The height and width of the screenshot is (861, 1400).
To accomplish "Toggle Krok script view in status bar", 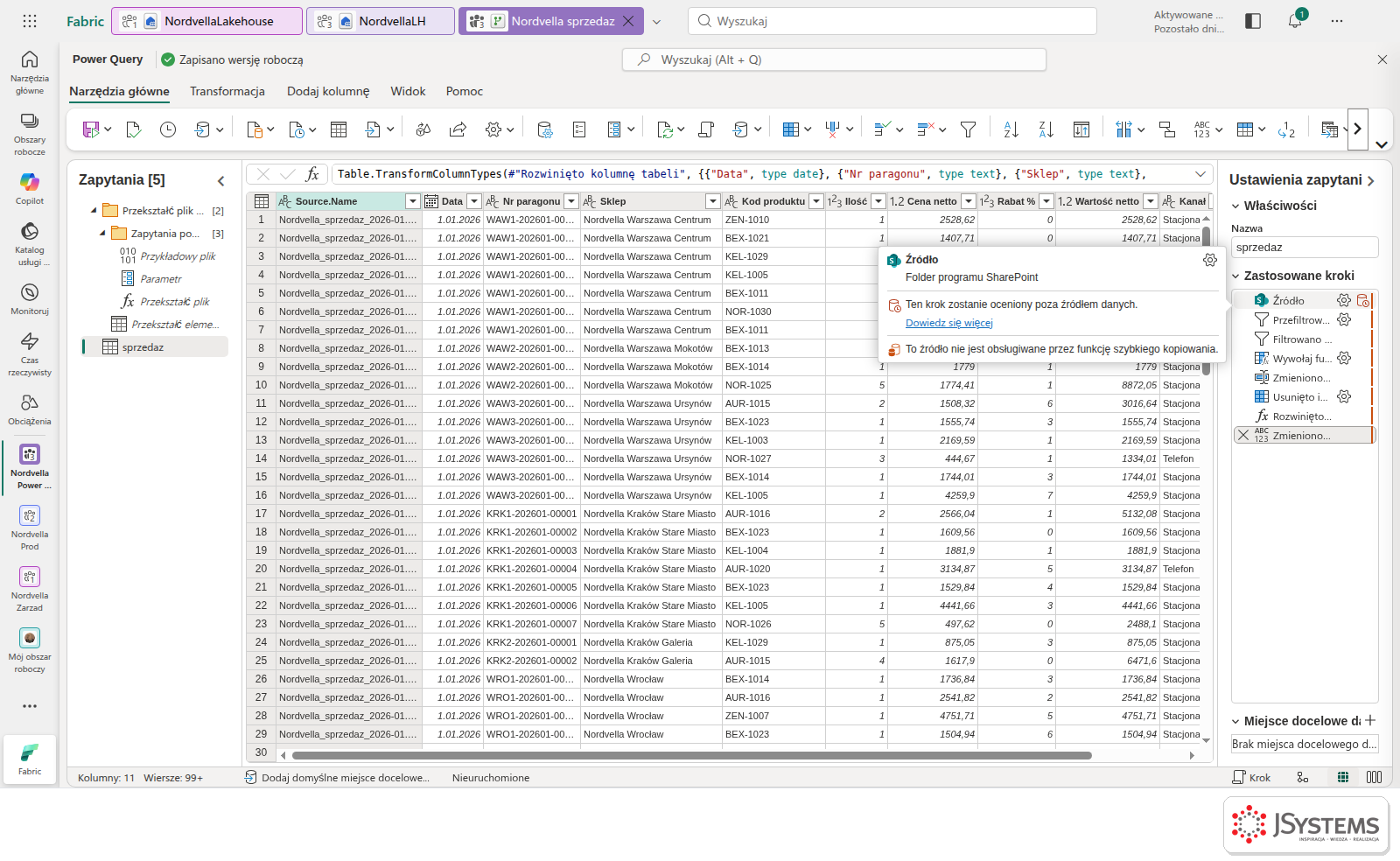I will [x=1251, y=777].
